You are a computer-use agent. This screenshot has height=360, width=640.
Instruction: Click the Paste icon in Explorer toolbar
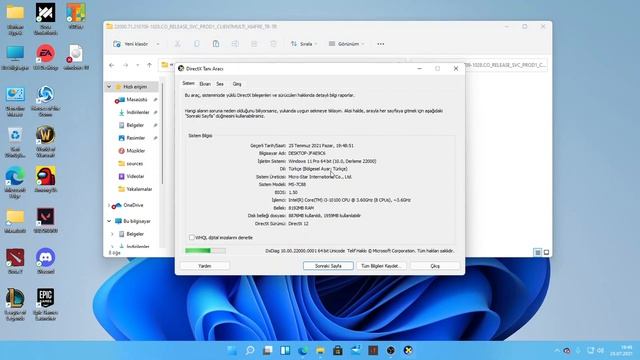tap(216, 44)
